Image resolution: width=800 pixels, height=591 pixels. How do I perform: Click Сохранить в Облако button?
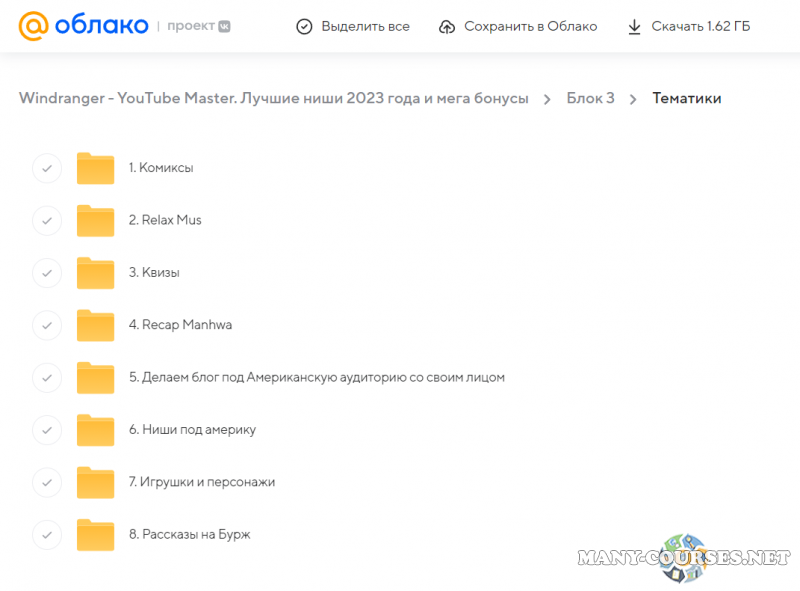tap(530, 26)
